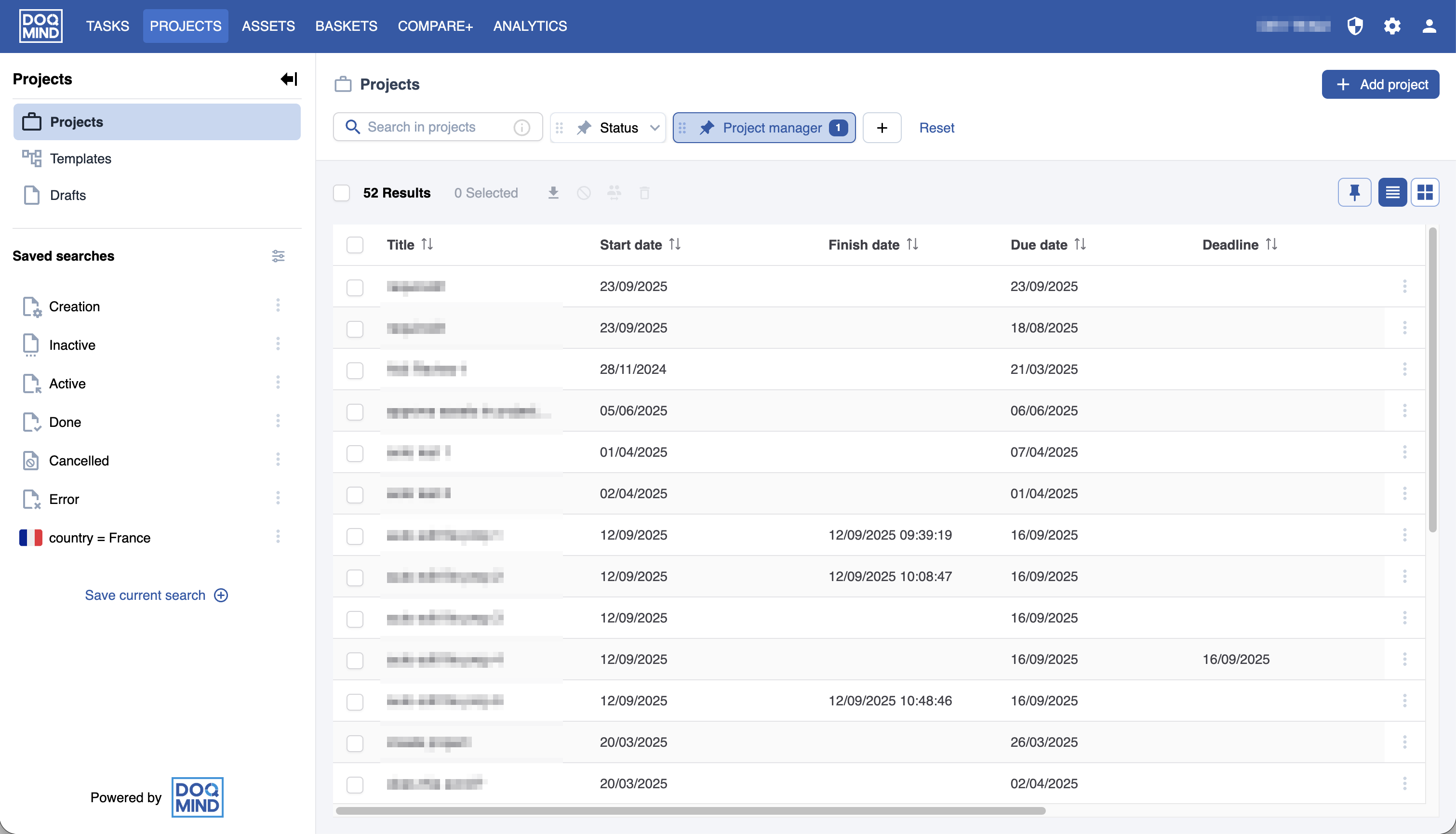
Task: Open options menu for Error saved search
Action: coord(278,498)
